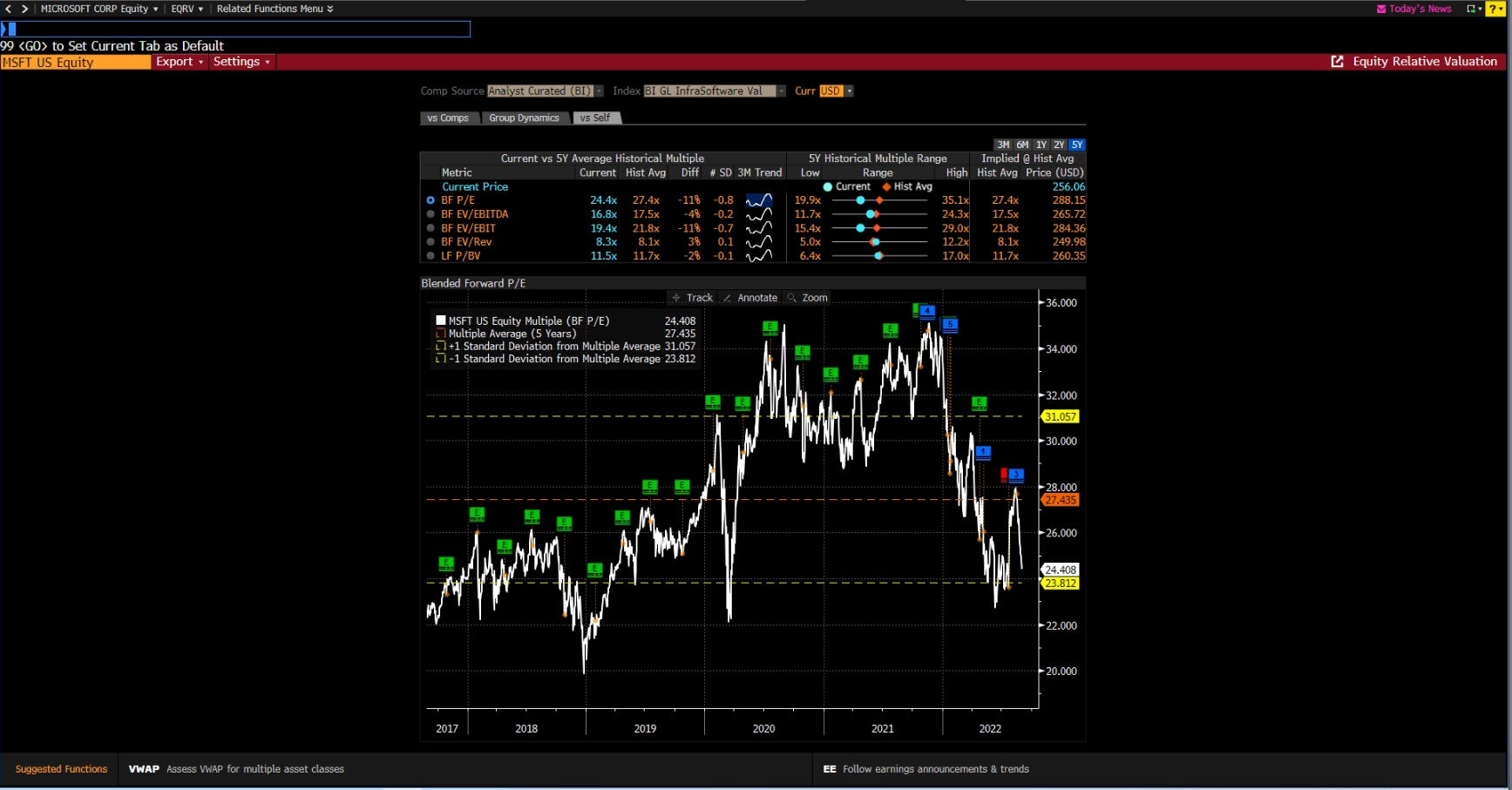
Task: Open MICROSOFT CORP Equity dropdown
Action: [x=99, y=9]
